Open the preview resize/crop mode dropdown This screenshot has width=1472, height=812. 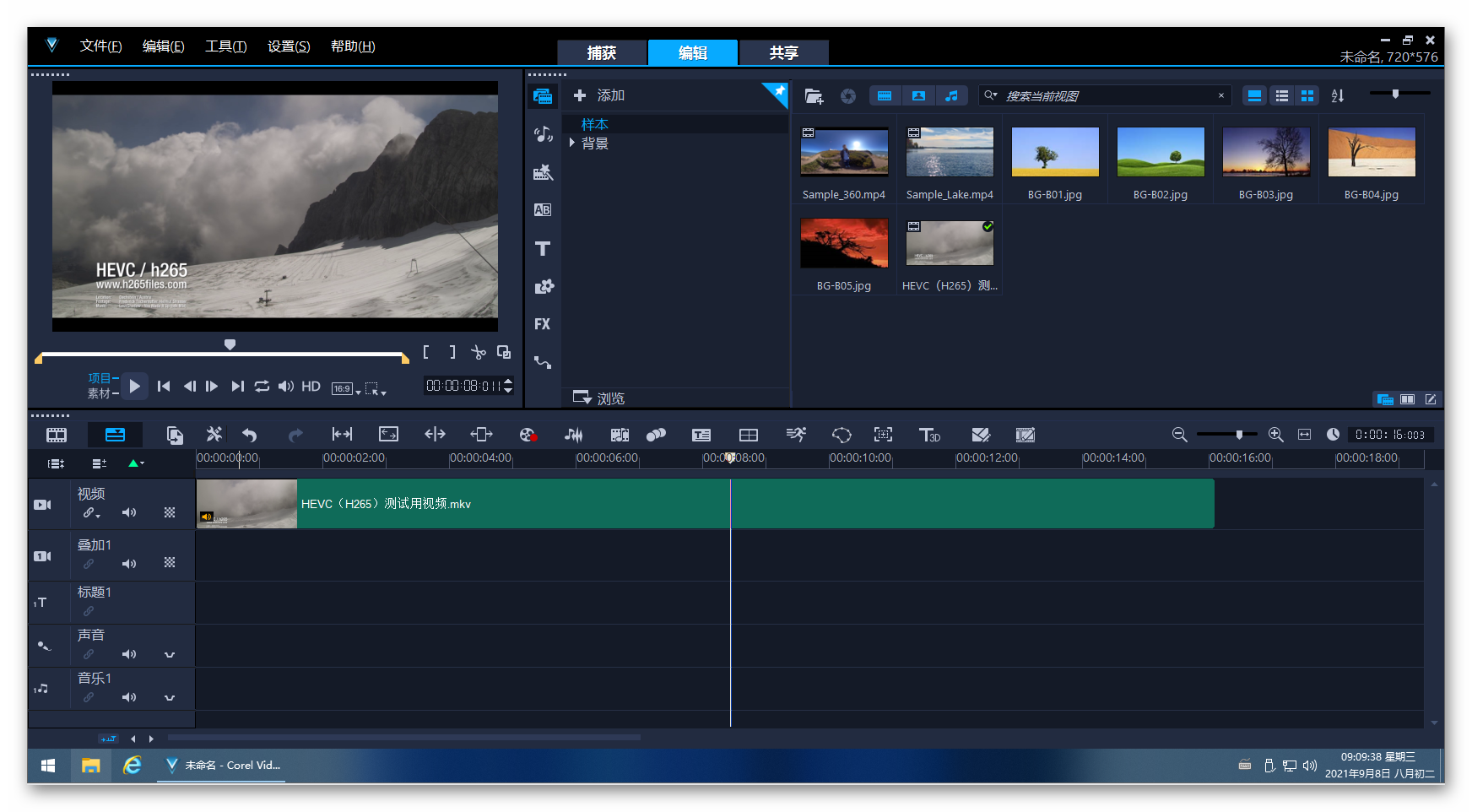click(376, 389)
